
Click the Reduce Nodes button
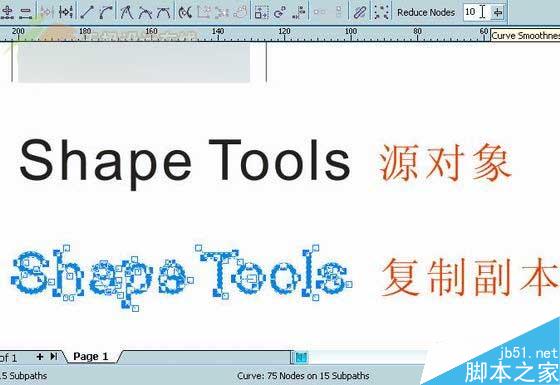[x=426, y=12]
